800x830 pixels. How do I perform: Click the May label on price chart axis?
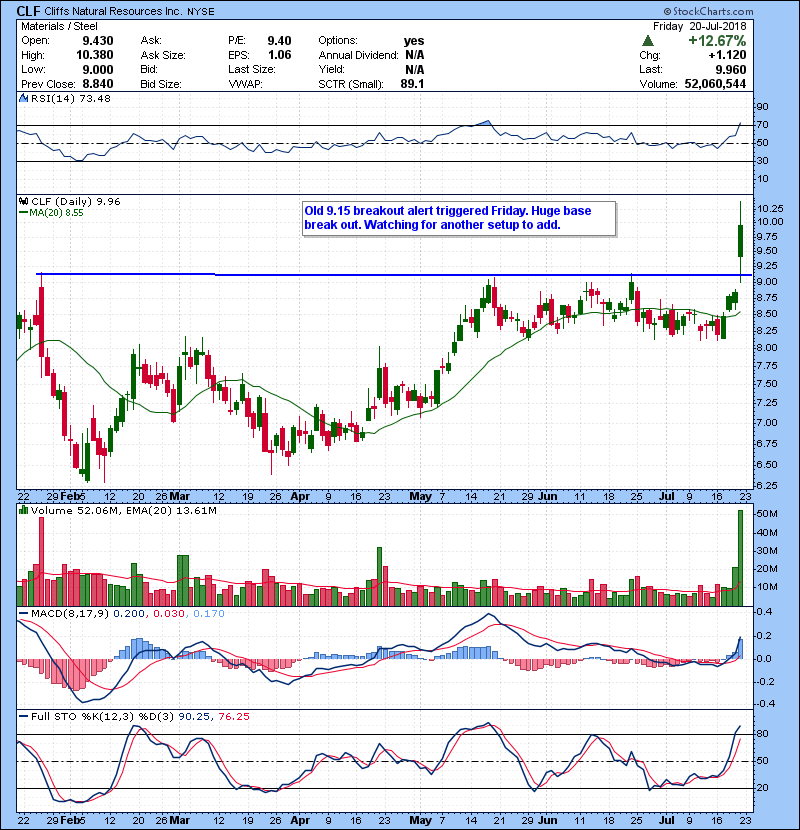click(x=420, y=497)
